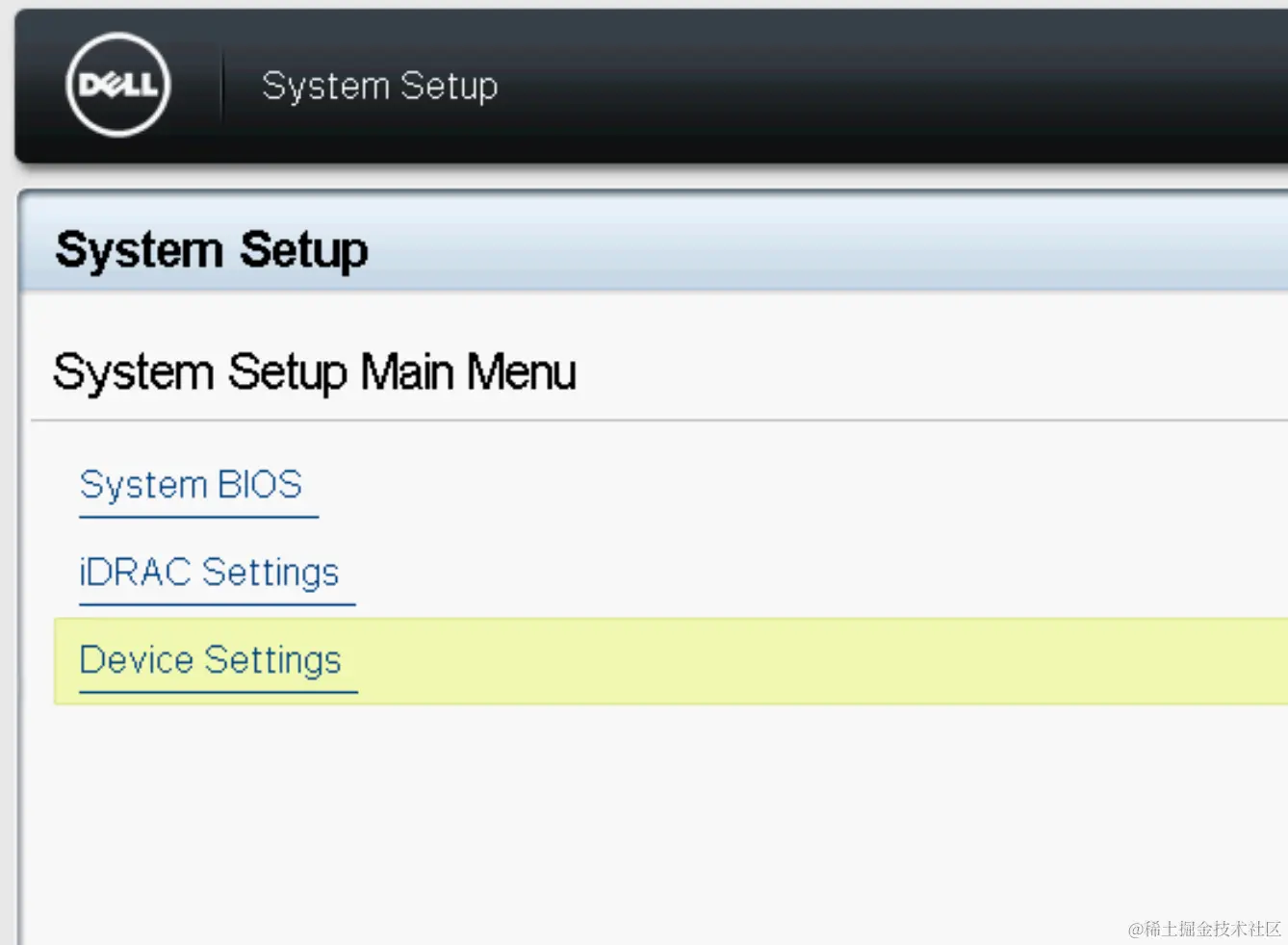Click empty space in the dark top banner
The height and width of the screenshot is (945, 1288).
click(866, 86)
